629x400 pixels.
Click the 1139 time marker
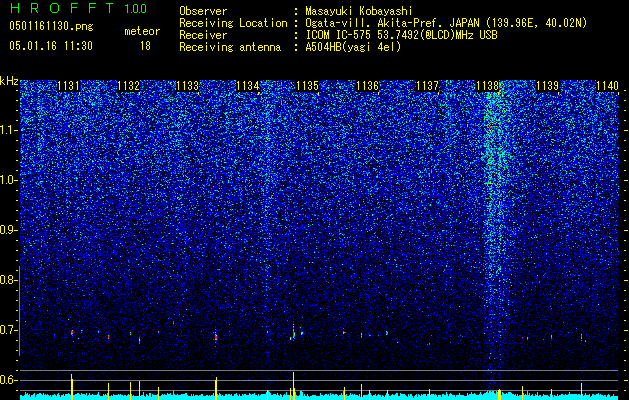click(548, 86)
